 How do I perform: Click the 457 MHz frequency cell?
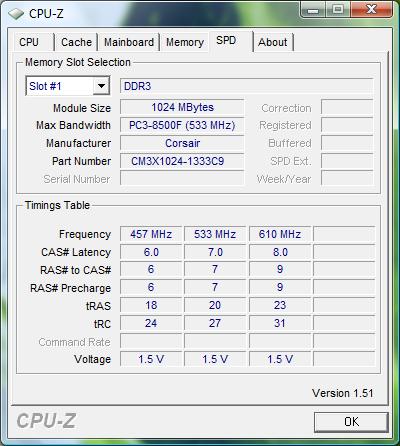pyautogui.click(x=151, y=234)
